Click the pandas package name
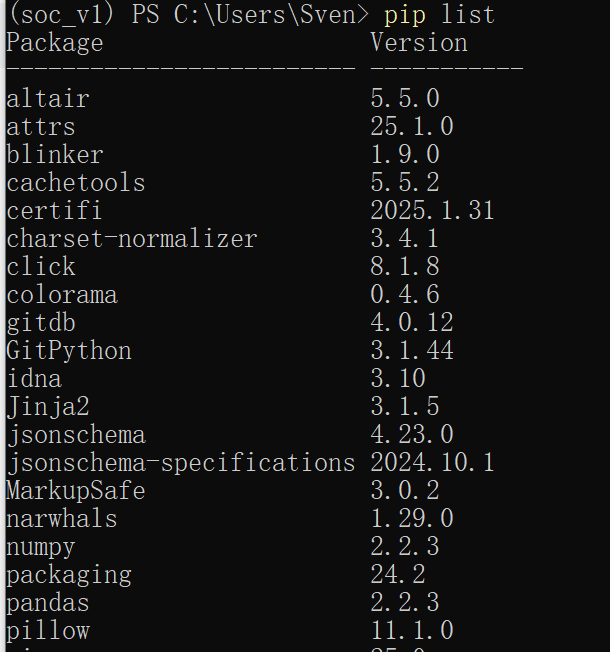610x652 pixels. point(48,603)
